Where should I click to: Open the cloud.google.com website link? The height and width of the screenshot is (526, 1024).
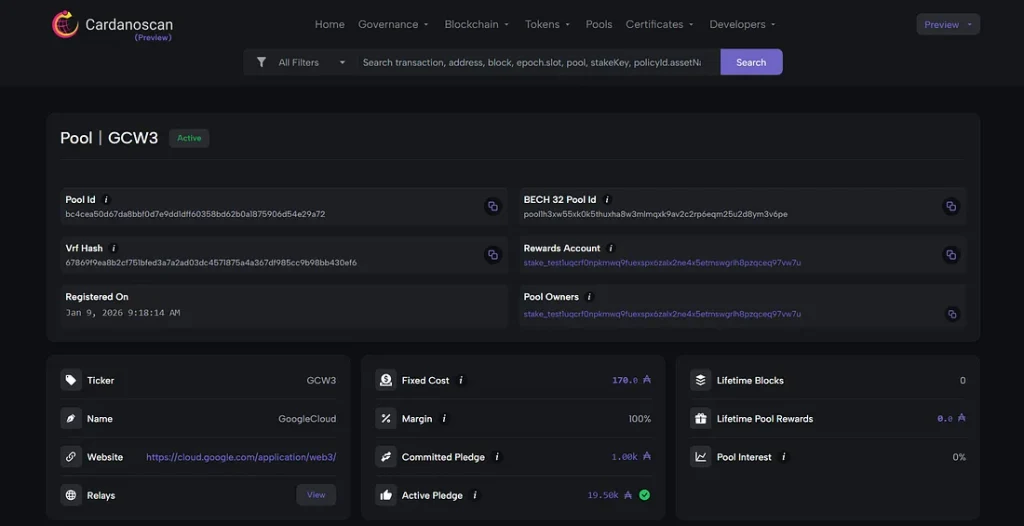click(x=241, y=457)
